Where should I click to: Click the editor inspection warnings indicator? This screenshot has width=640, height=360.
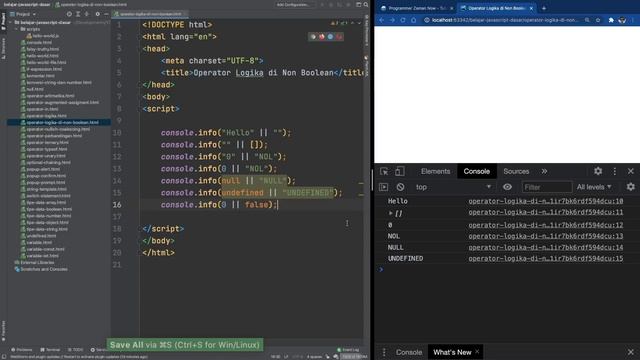coord(340,23)
